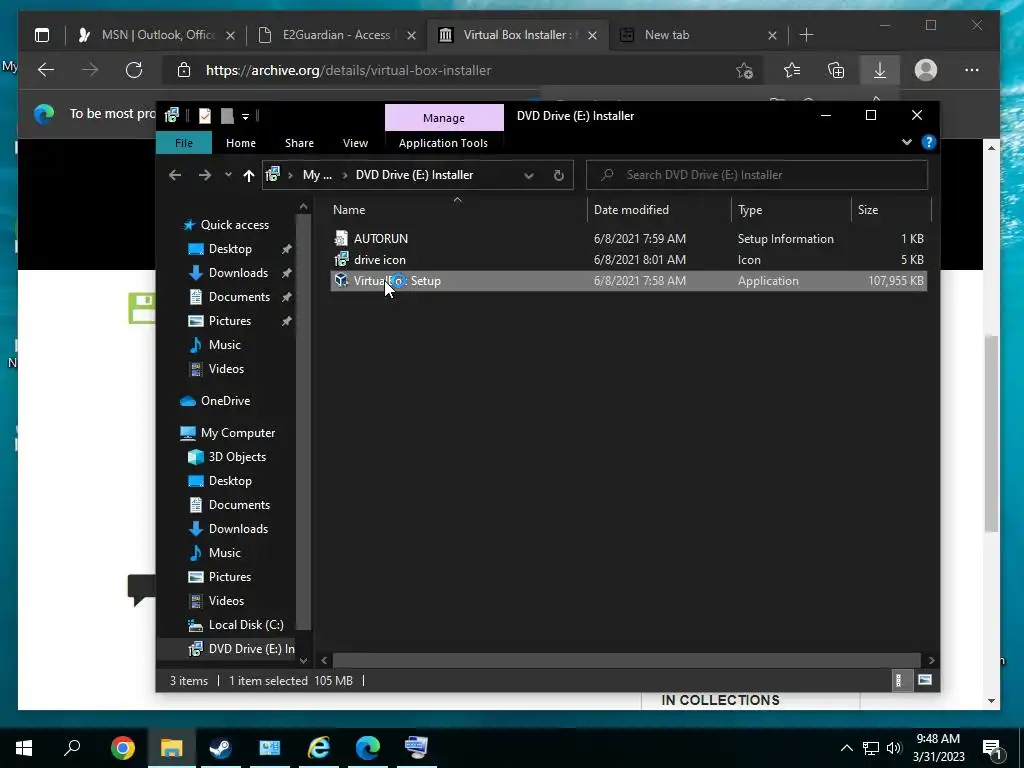Image resolution: width=1024 pixels, height=768 pixels.
Task: Go back in File Explorer navigation
Action: [x=175, y=175]
